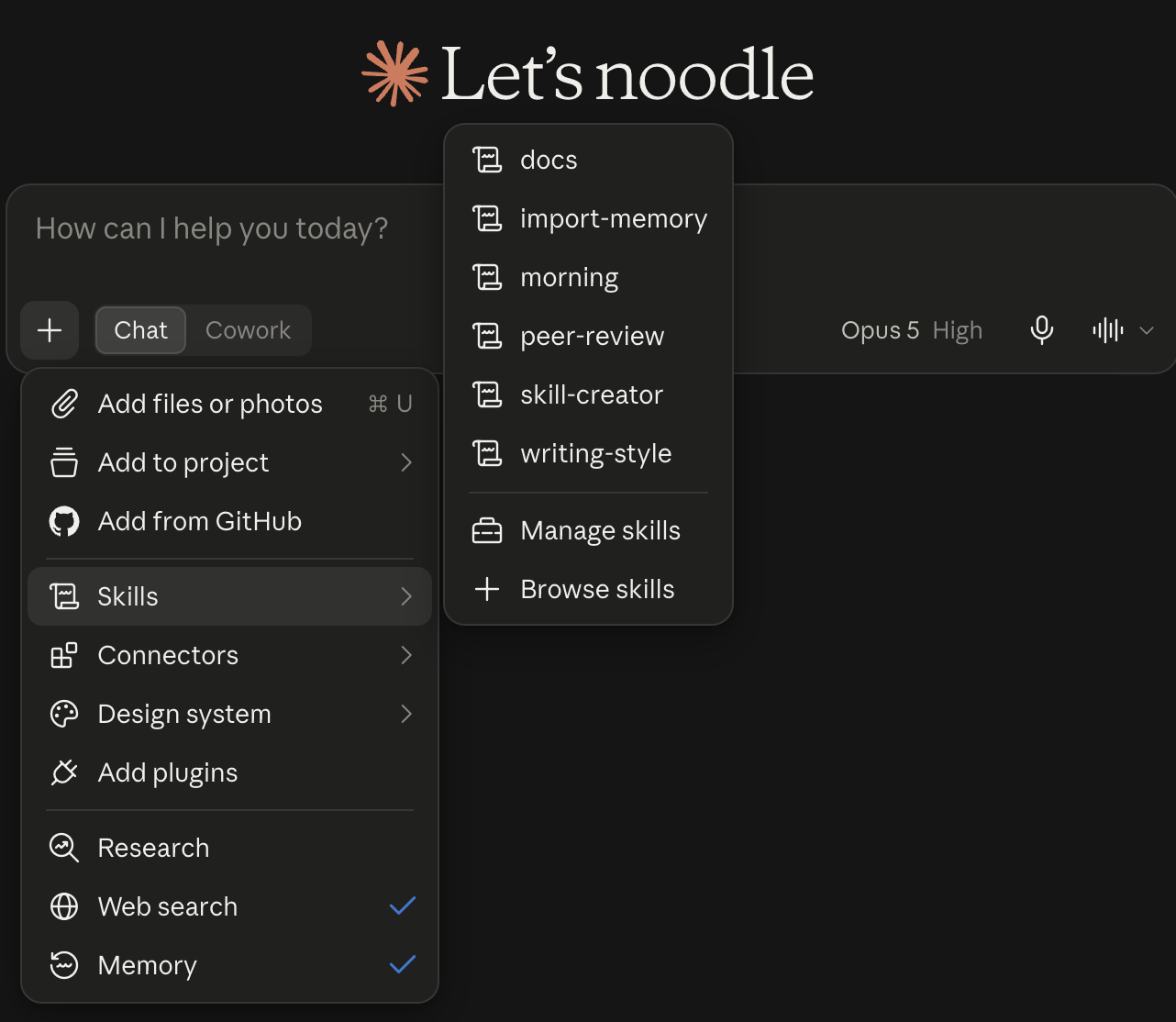
Task: Click the plus attachment button
Action: click(50, 330)
